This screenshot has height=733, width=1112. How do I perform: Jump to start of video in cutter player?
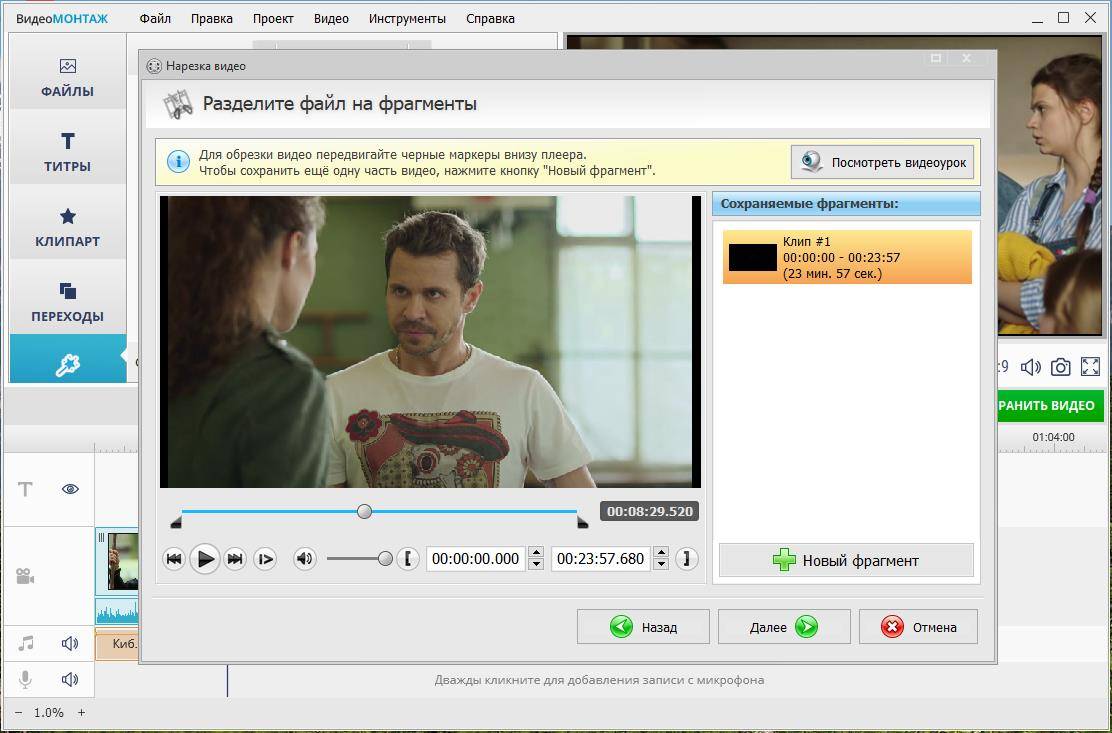pos(174,559)
